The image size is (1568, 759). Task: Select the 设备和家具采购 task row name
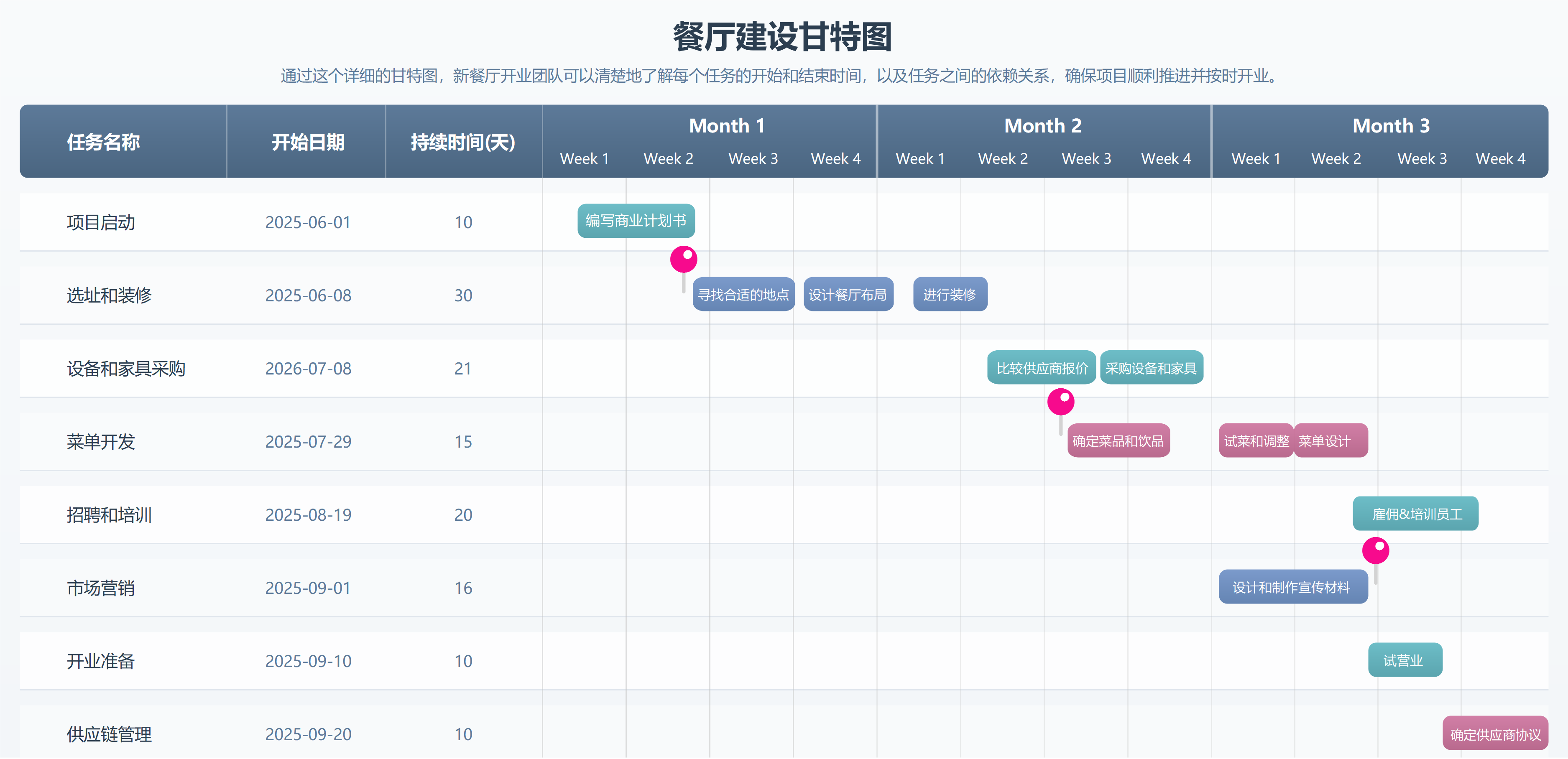[126, 369]
